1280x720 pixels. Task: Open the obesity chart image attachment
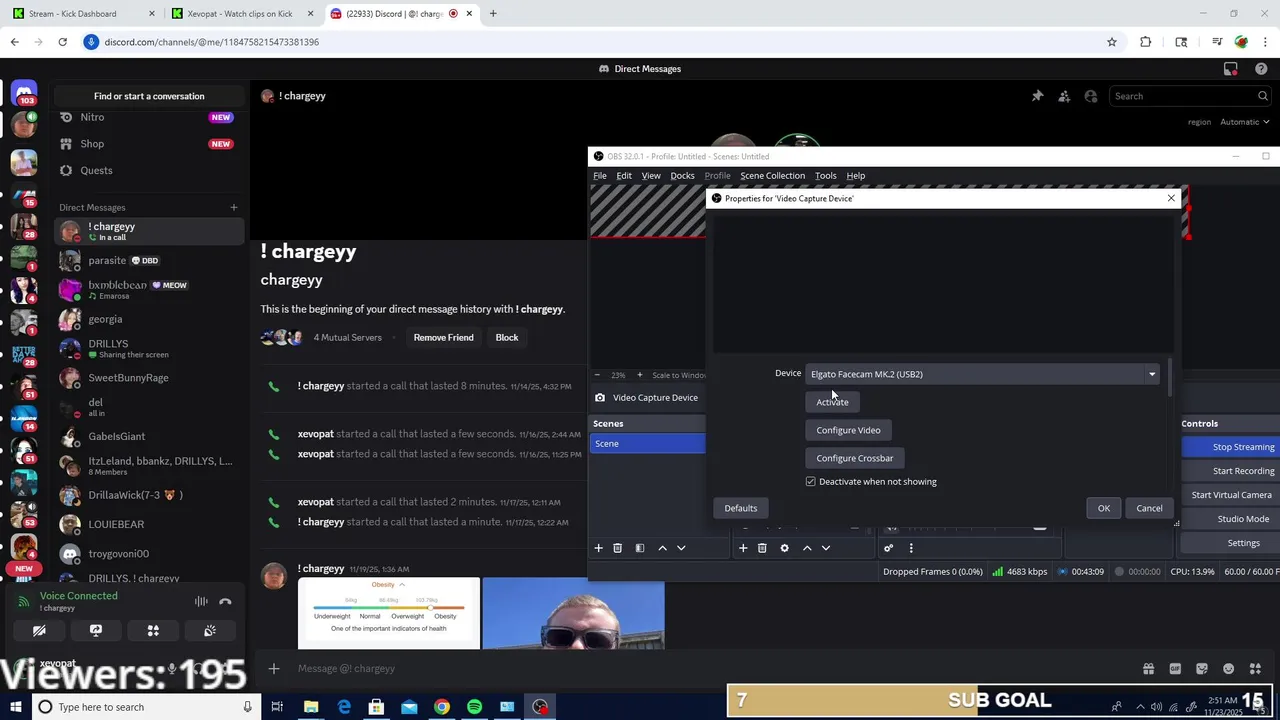pyautogui.click(x=389, y=613)
